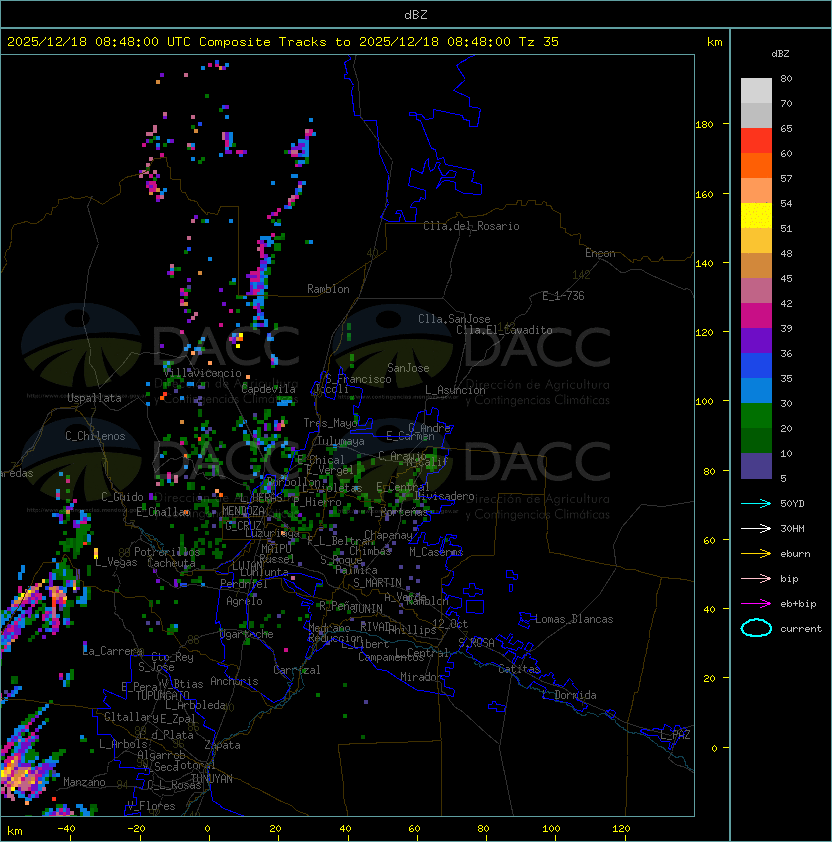Click the 'Tz 35' threshold value in header
Screen dimensions: 832x842
539,41
